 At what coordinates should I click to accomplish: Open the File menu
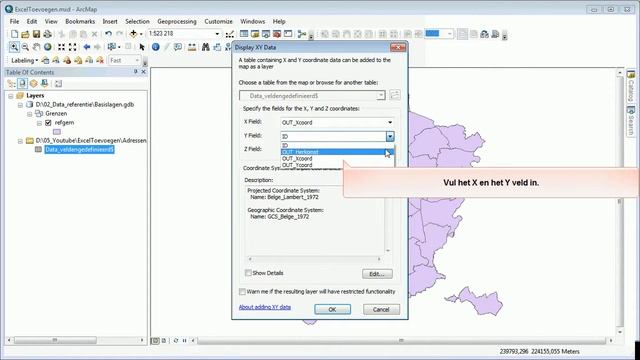[x=14, y=21]
